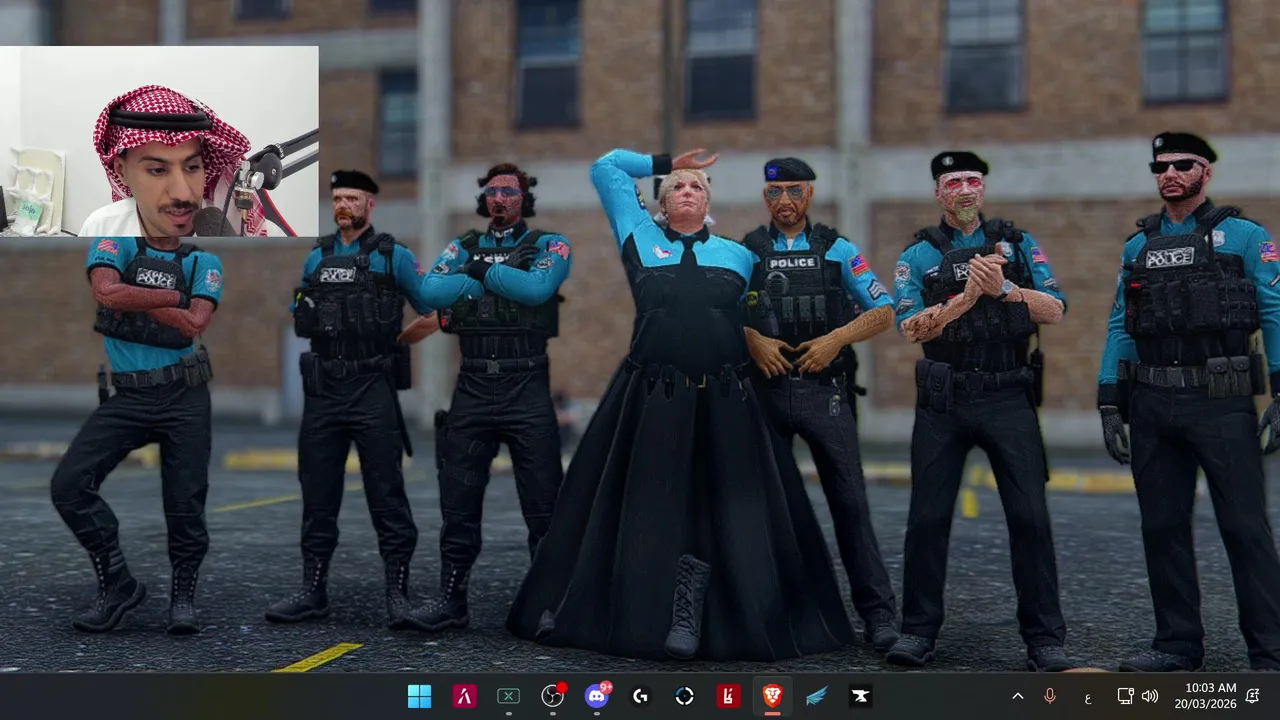Viewport: 1280px width, 720px height.
Task: Open the red A-logo app on taskbar
Action: point(464,696)
